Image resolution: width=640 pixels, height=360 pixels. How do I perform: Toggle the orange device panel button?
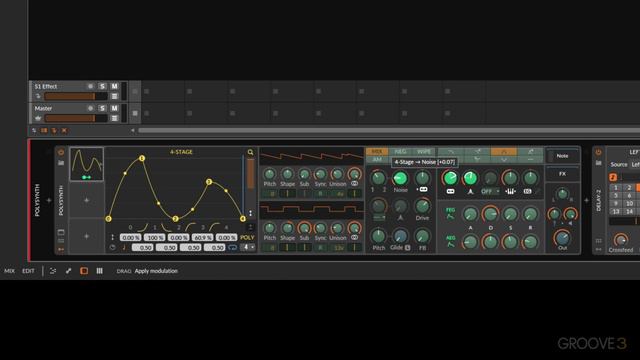click(84, 271)
